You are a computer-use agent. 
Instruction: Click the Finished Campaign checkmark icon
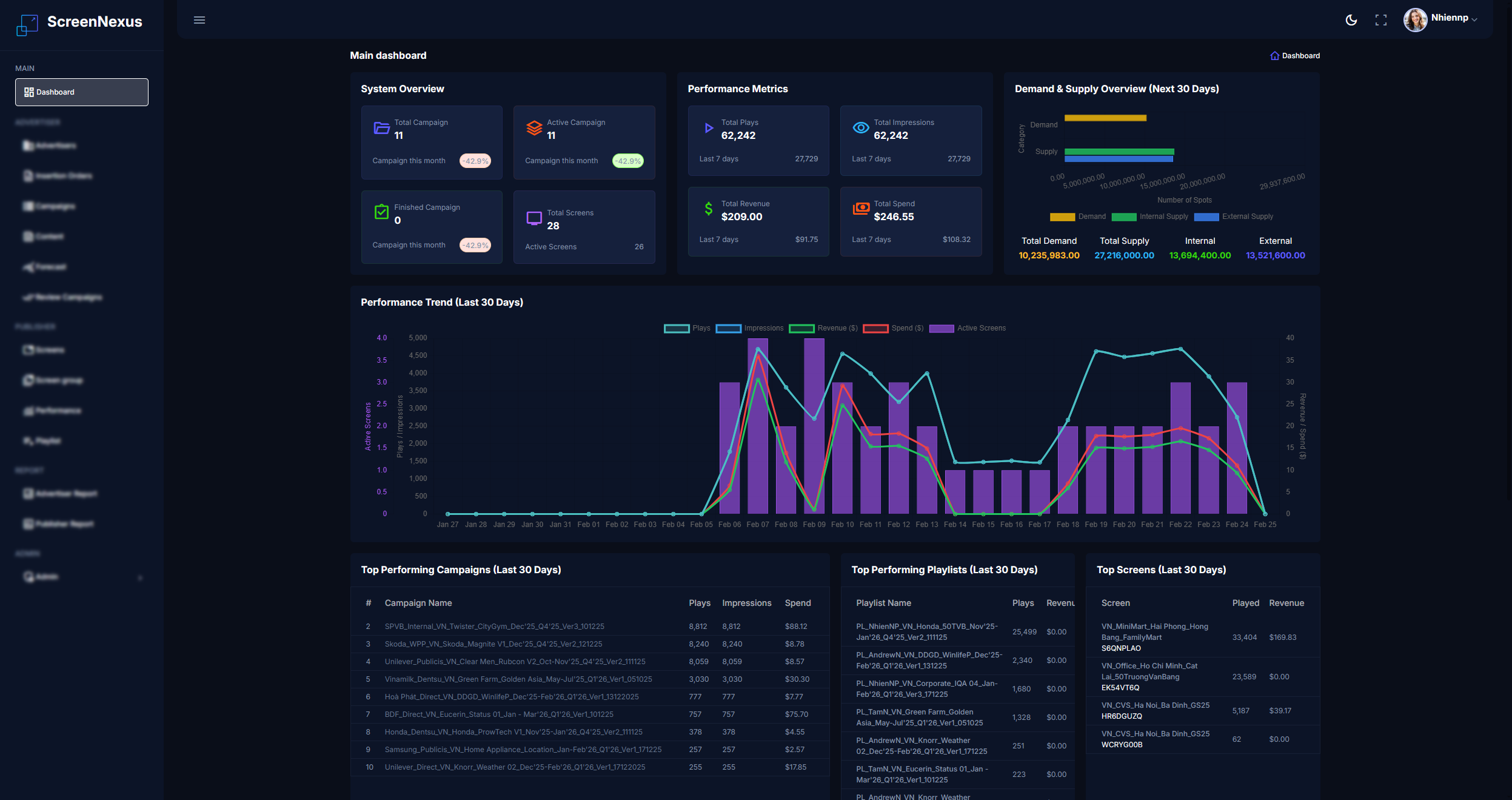381,212
